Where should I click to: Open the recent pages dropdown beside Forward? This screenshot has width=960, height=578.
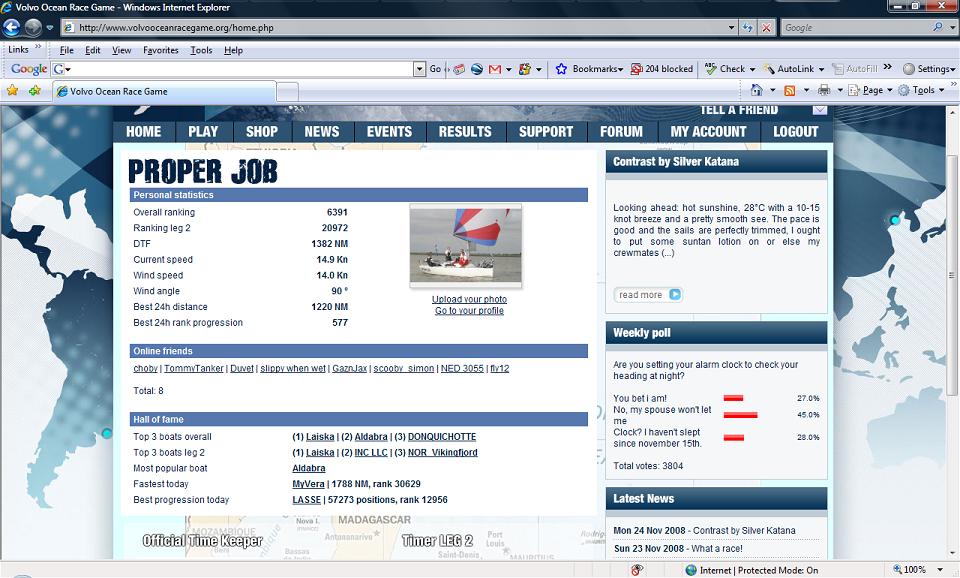tap(50, 28)
